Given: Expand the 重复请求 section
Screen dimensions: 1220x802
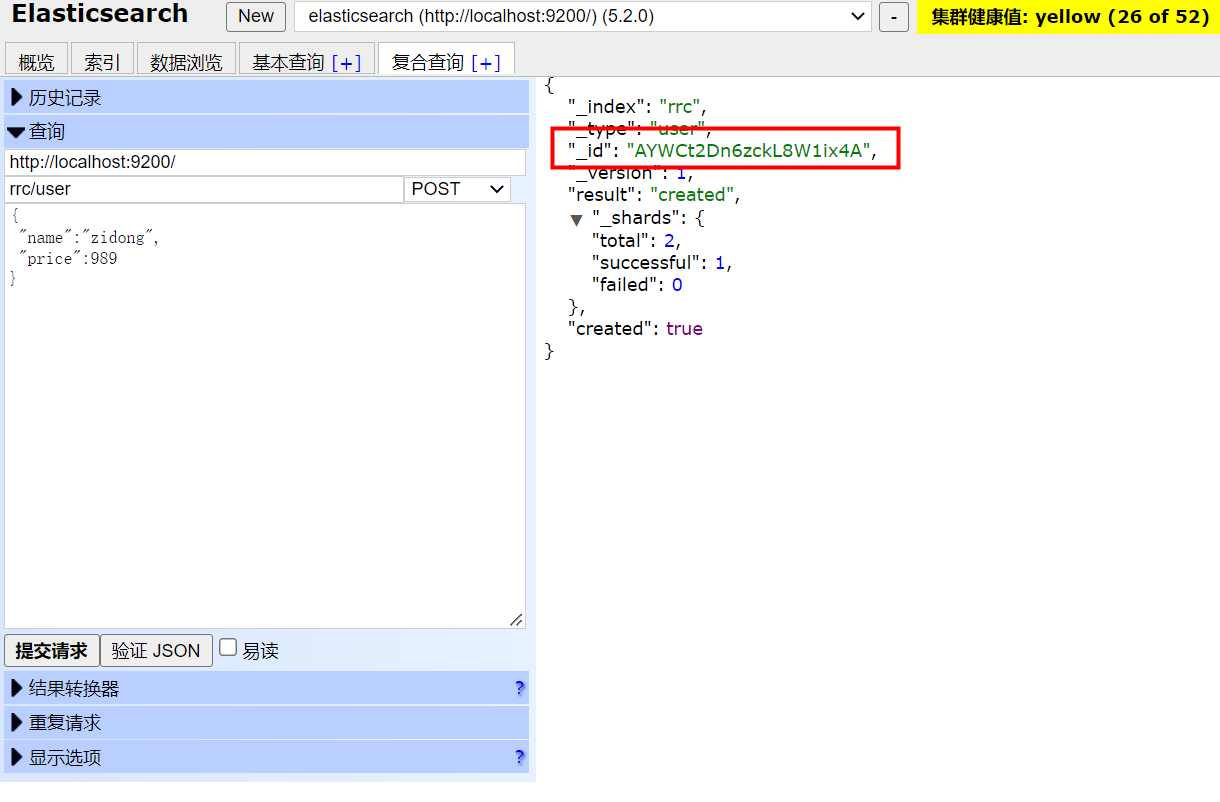Looking at the screenshot, I should pyautogui.click(x=267, y=723).
